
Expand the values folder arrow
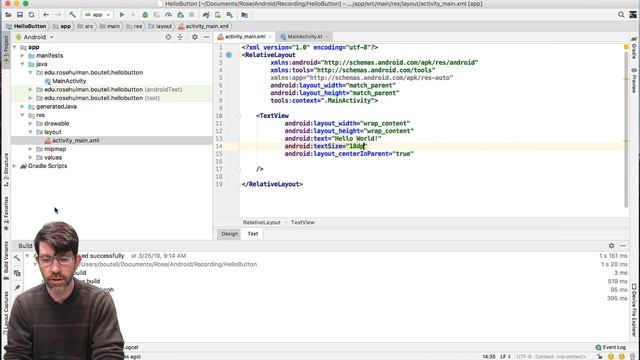(x=31, y=158)
